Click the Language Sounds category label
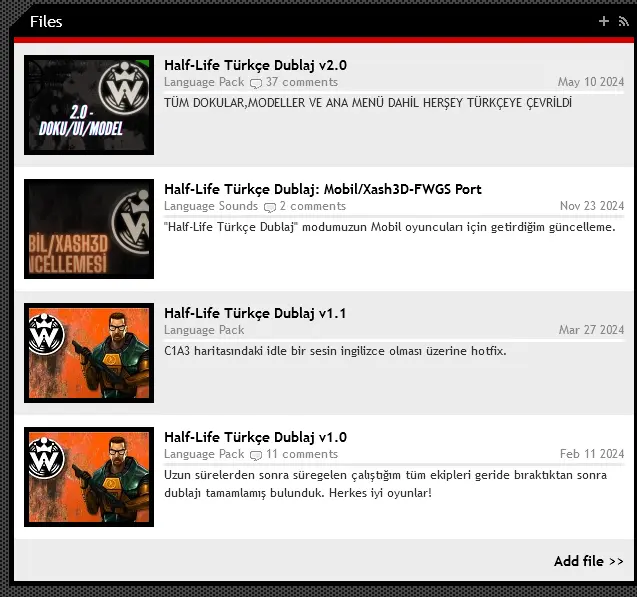 pyautogui.click(x=211, y=206)
